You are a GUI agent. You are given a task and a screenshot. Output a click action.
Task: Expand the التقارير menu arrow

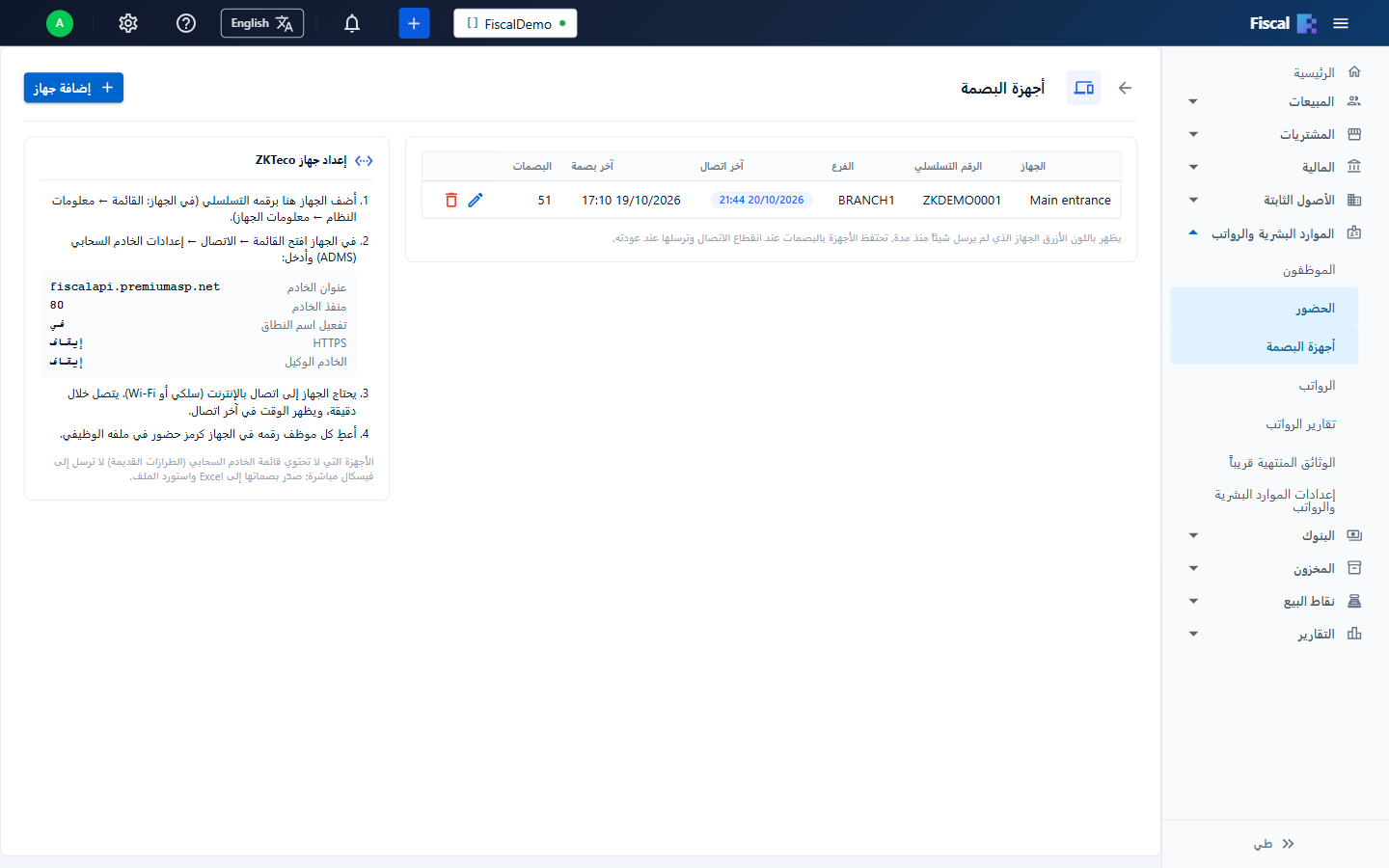(1193, 634)
